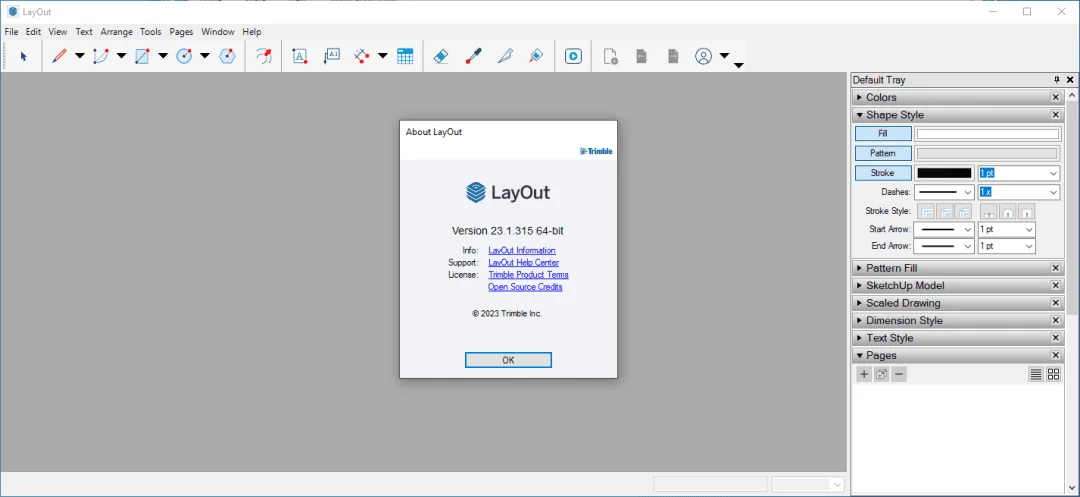Select the Rectangle tool
This screenshot has height=497, width=1080.
coord(143,56)
